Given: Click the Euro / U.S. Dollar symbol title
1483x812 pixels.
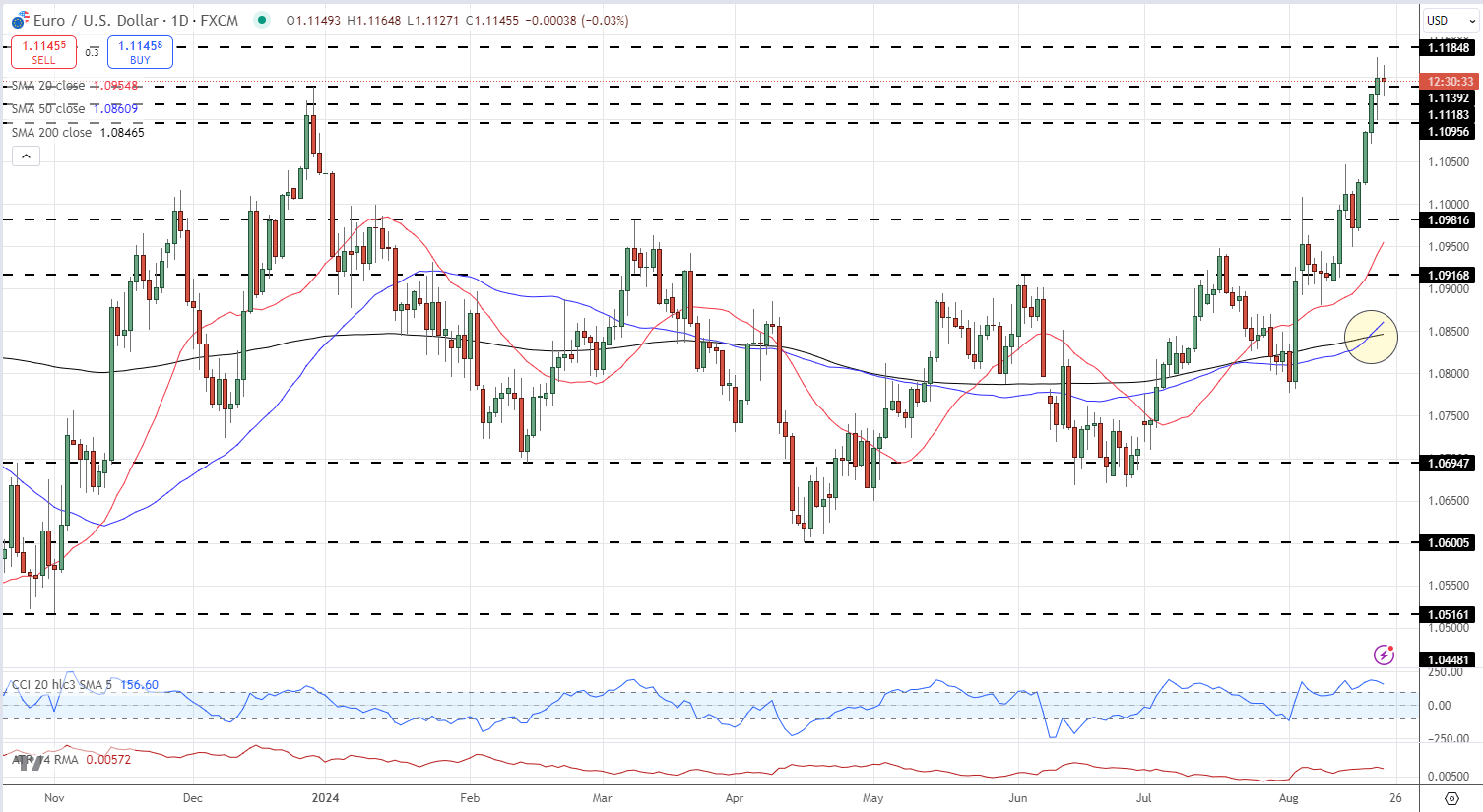Looking at the screenshot, I should coord(136,20).
